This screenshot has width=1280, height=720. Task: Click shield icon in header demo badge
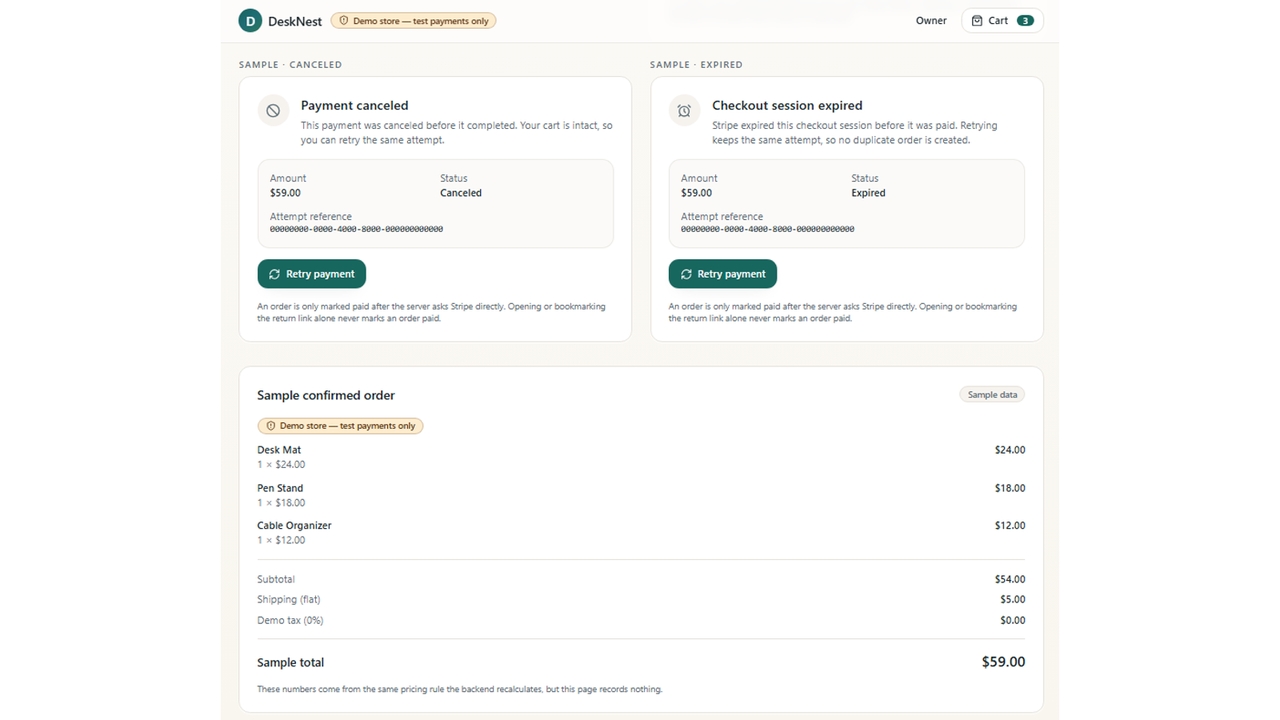tap(344, 21)
